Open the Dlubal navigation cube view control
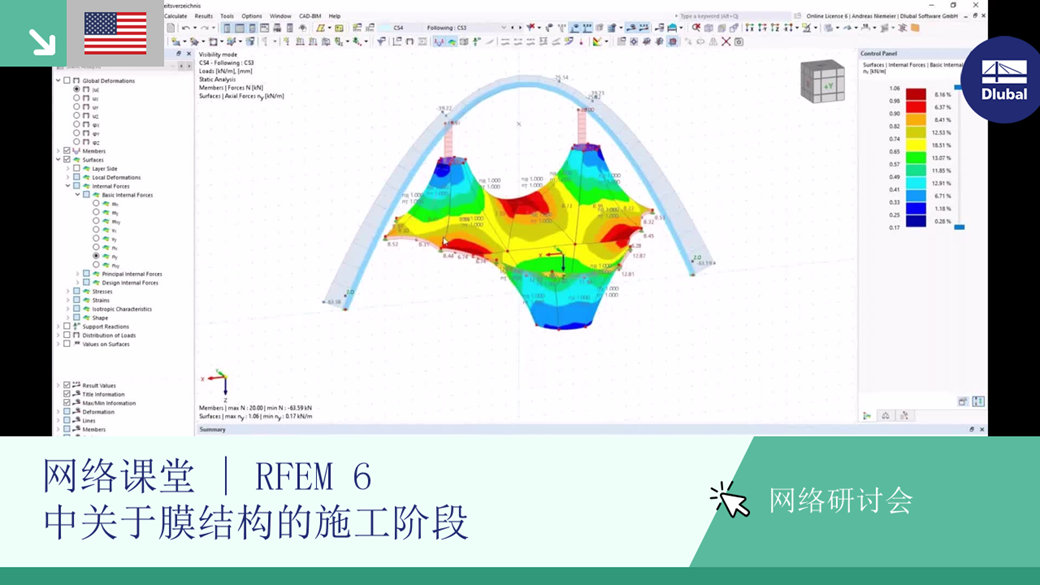1040x585 pixels. [x=822, y=82]
